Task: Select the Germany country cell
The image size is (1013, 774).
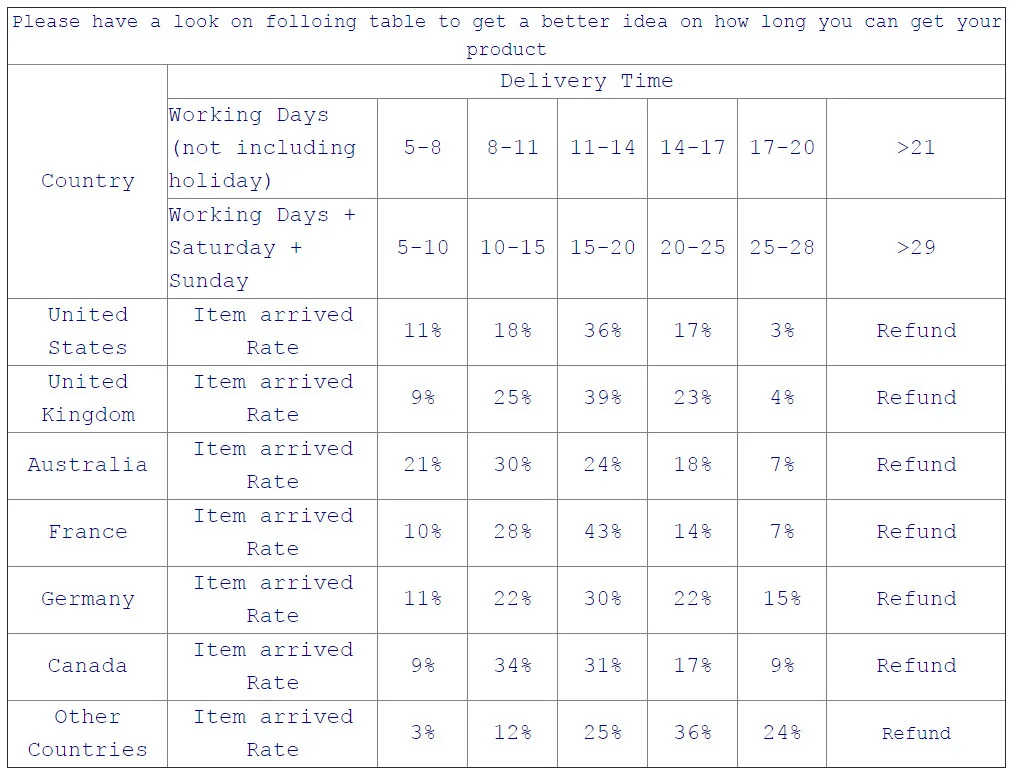Action: (x=87, y=600)
